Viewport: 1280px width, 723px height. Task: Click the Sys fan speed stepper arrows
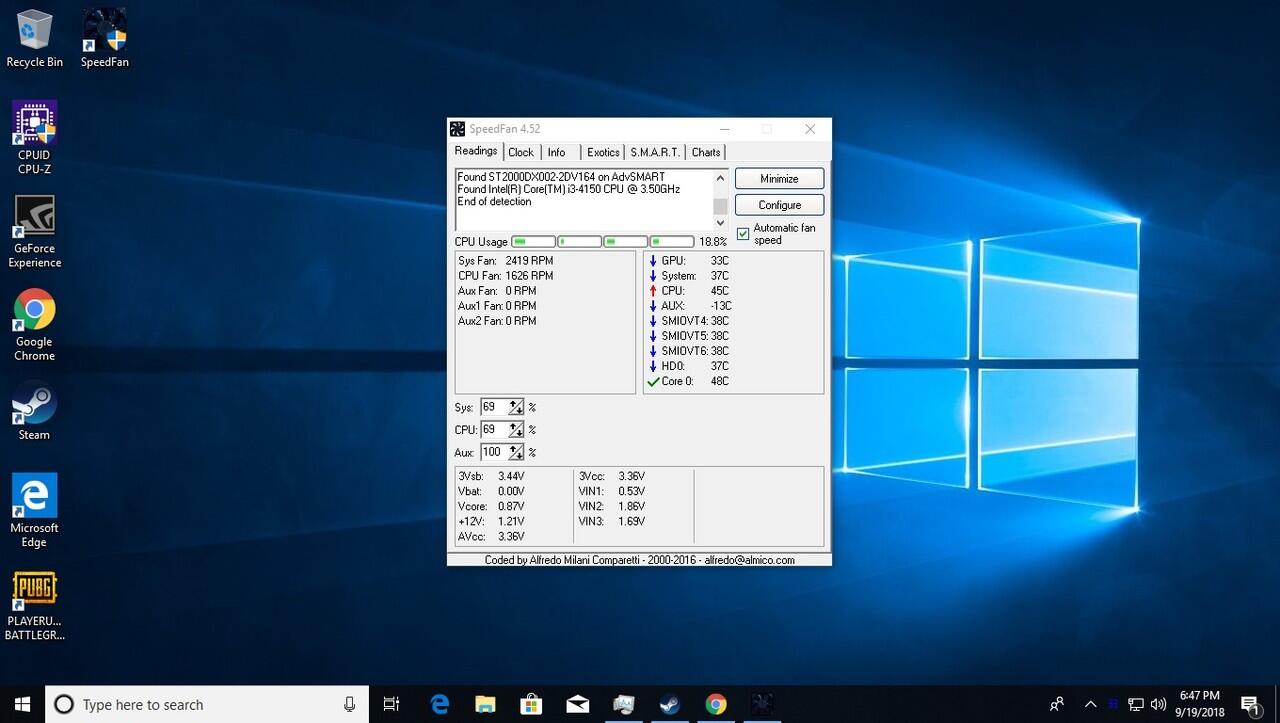(x=515, y=407)
